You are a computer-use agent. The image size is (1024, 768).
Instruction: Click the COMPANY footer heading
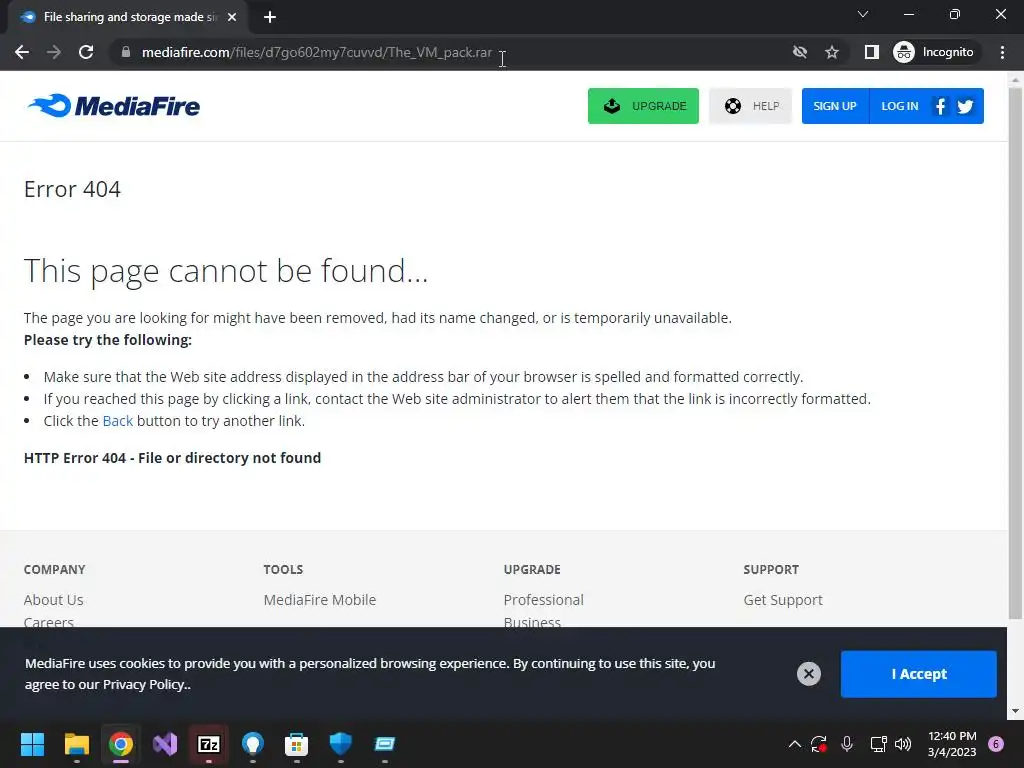55,569
